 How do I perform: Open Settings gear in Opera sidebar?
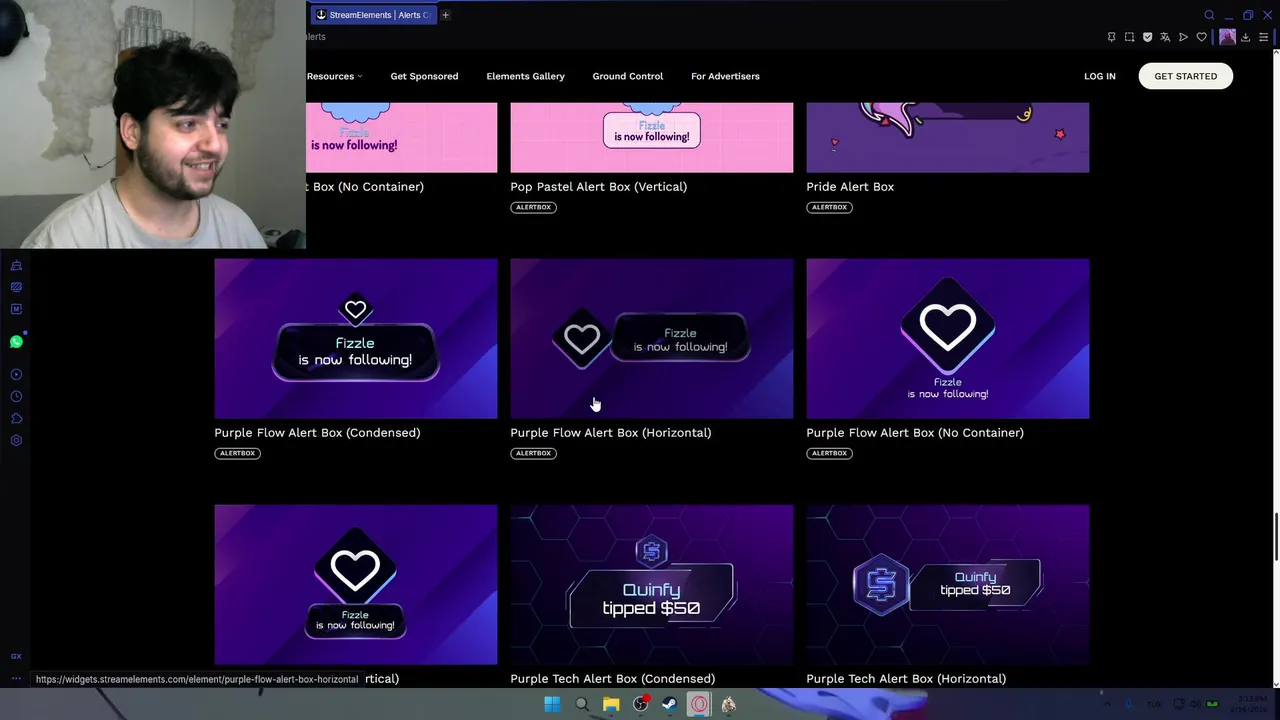click(x=16, y=440)
